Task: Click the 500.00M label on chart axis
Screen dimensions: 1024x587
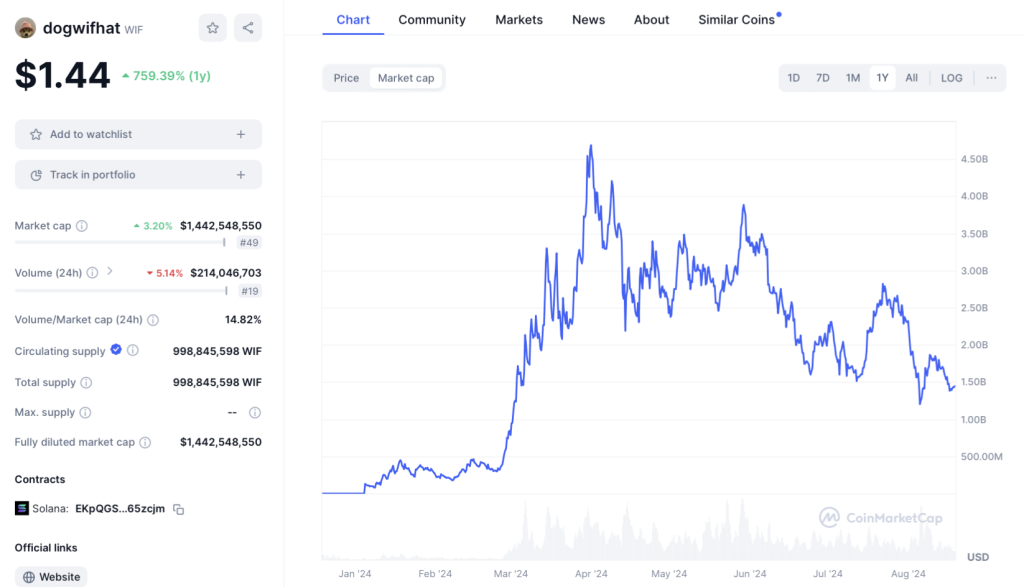Action: coord(982,456)
